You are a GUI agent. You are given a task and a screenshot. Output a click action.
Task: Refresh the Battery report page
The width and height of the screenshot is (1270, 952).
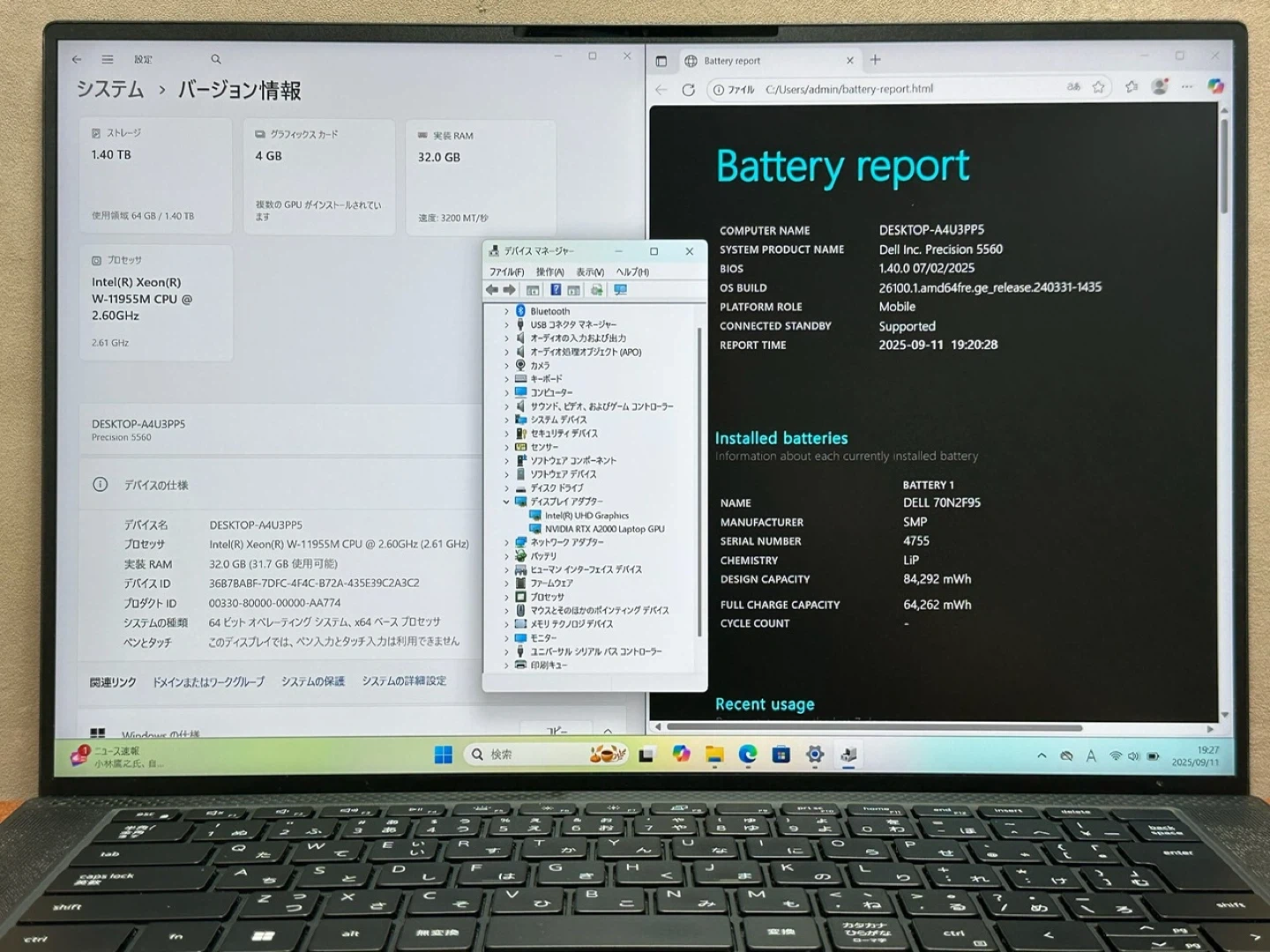tap(689, 89)
